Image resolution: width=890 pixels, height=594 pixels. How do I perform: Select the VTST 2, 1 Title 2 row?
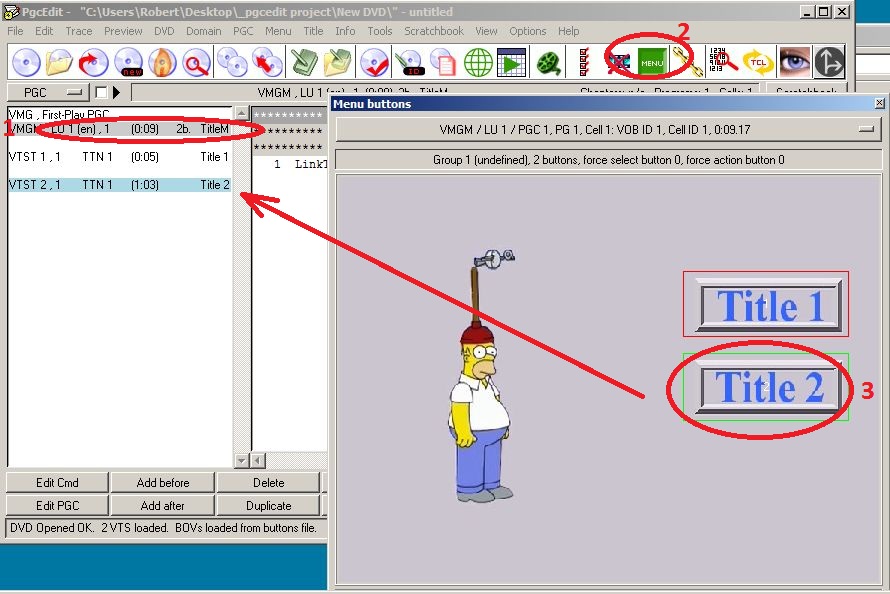tap(119, 184)
